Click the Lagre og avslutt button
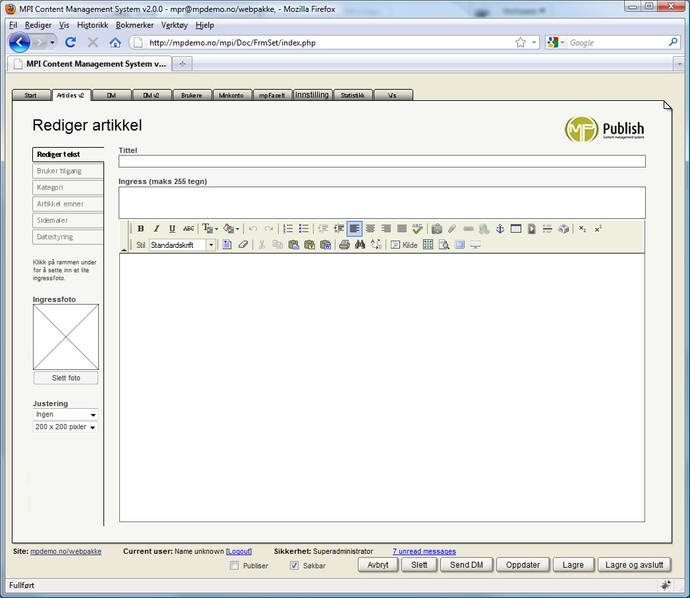690x598 pixels. click(x=636, y=565)
